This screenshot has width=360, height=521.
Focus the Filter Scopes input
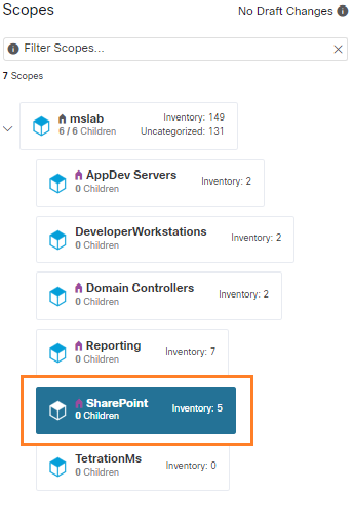(175, 49)
